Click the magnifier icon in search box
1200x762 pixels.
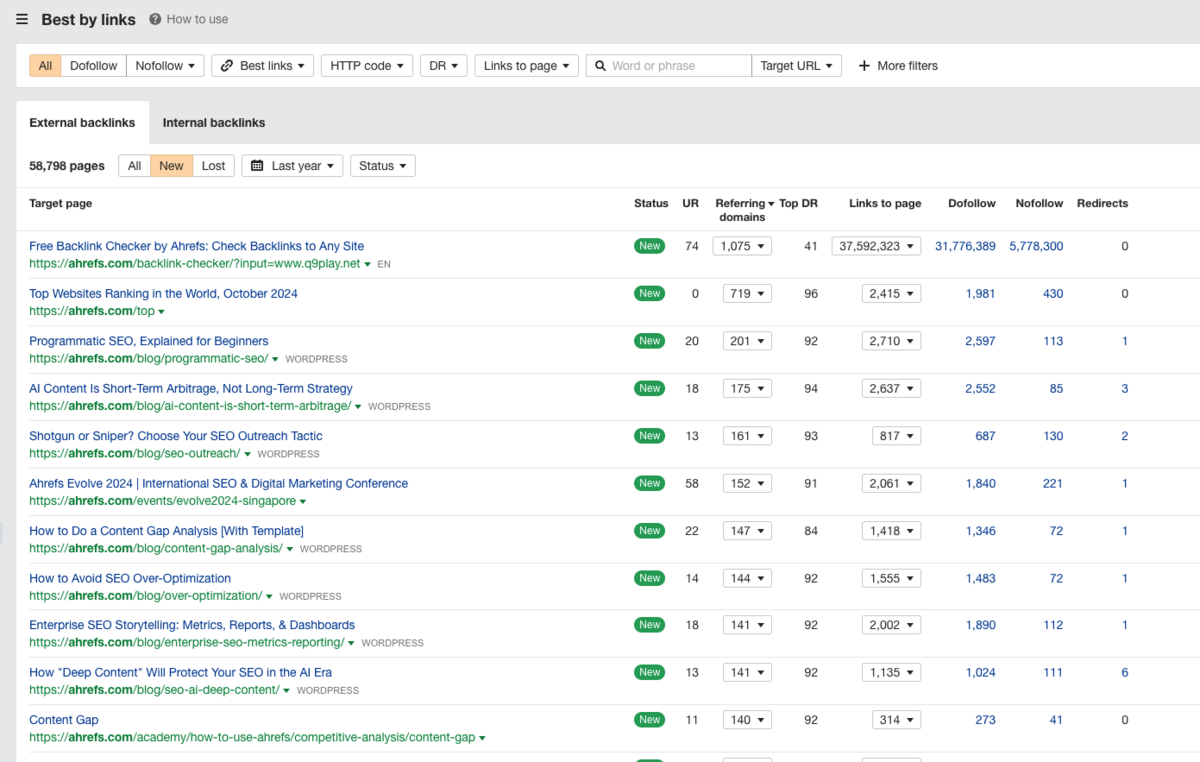[600, 66]
